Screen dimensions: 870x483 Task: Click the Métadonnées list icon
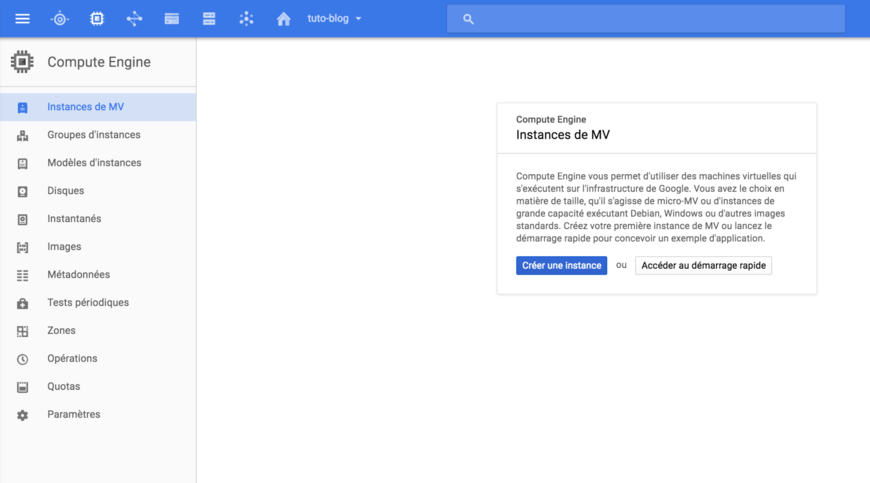coord(22,275)
